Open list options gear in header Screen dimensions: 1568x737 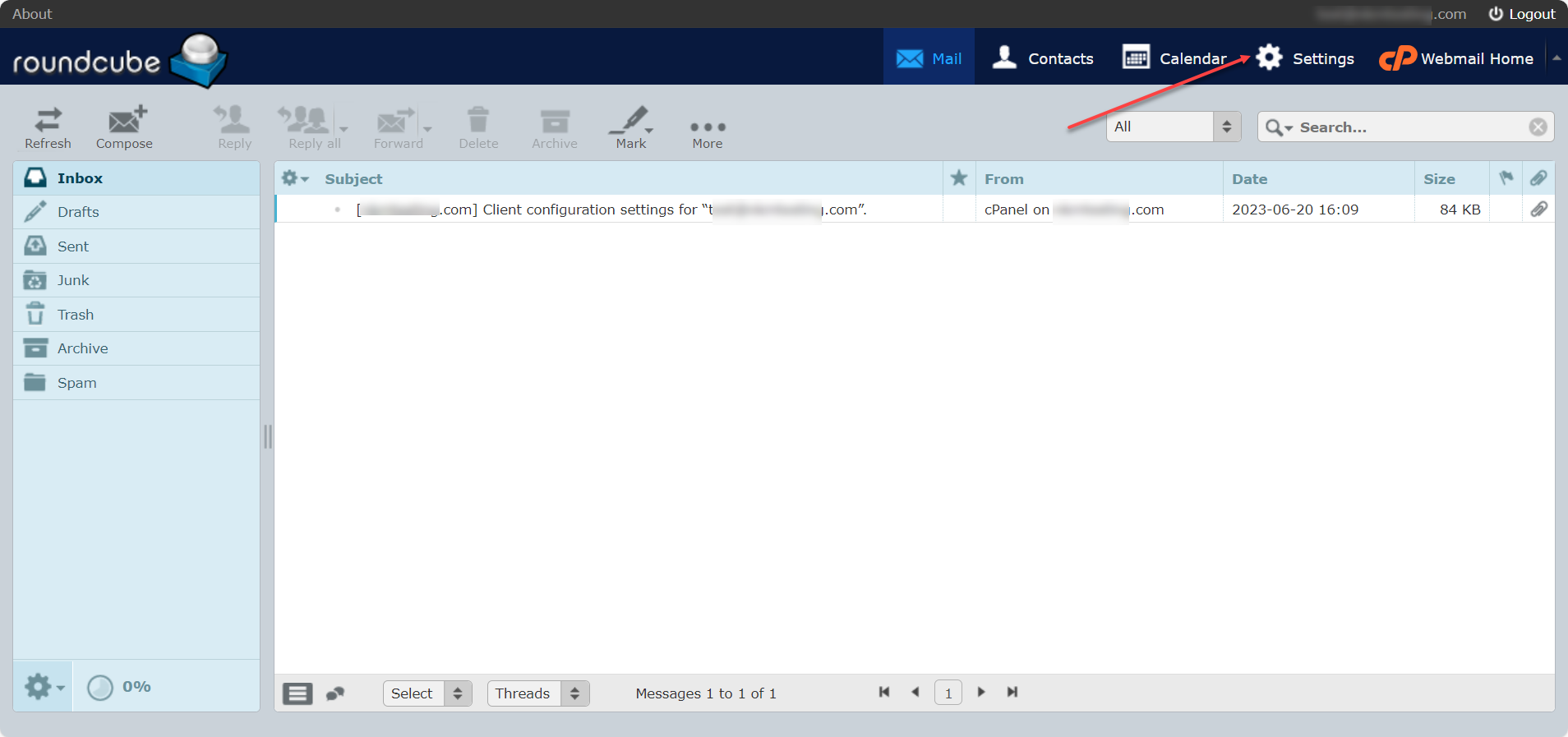click(x=294, y=177)
